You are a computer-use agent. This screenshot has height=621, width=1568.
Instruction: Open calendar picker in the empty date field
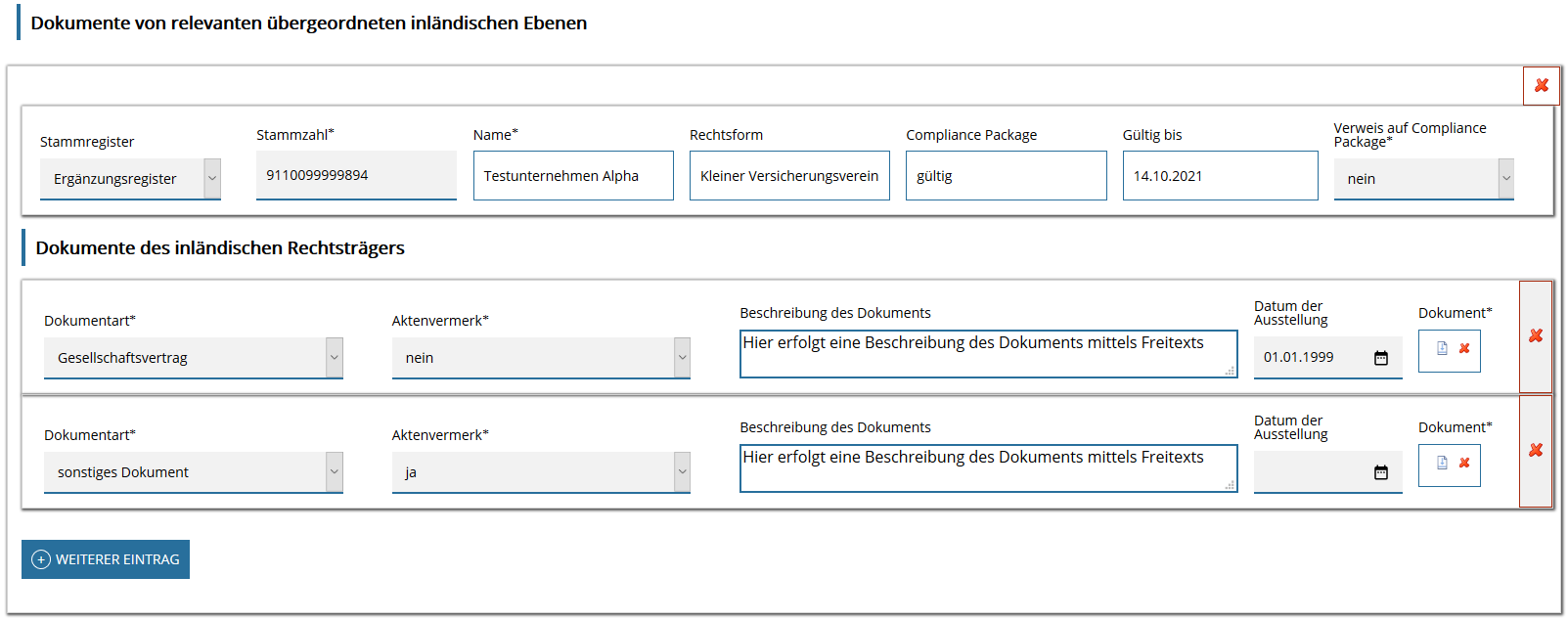click(1380, 472)
